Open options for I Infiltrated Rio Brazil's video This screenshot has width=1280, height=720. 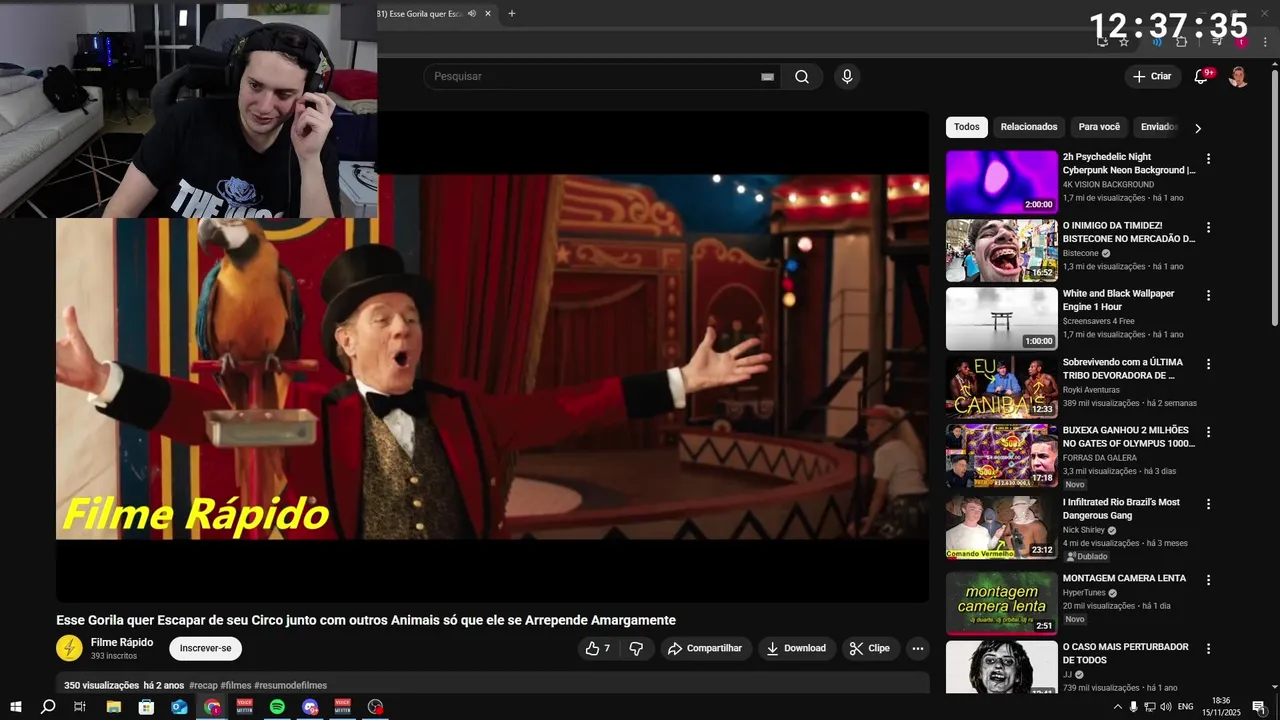[x=1208, y=504]
